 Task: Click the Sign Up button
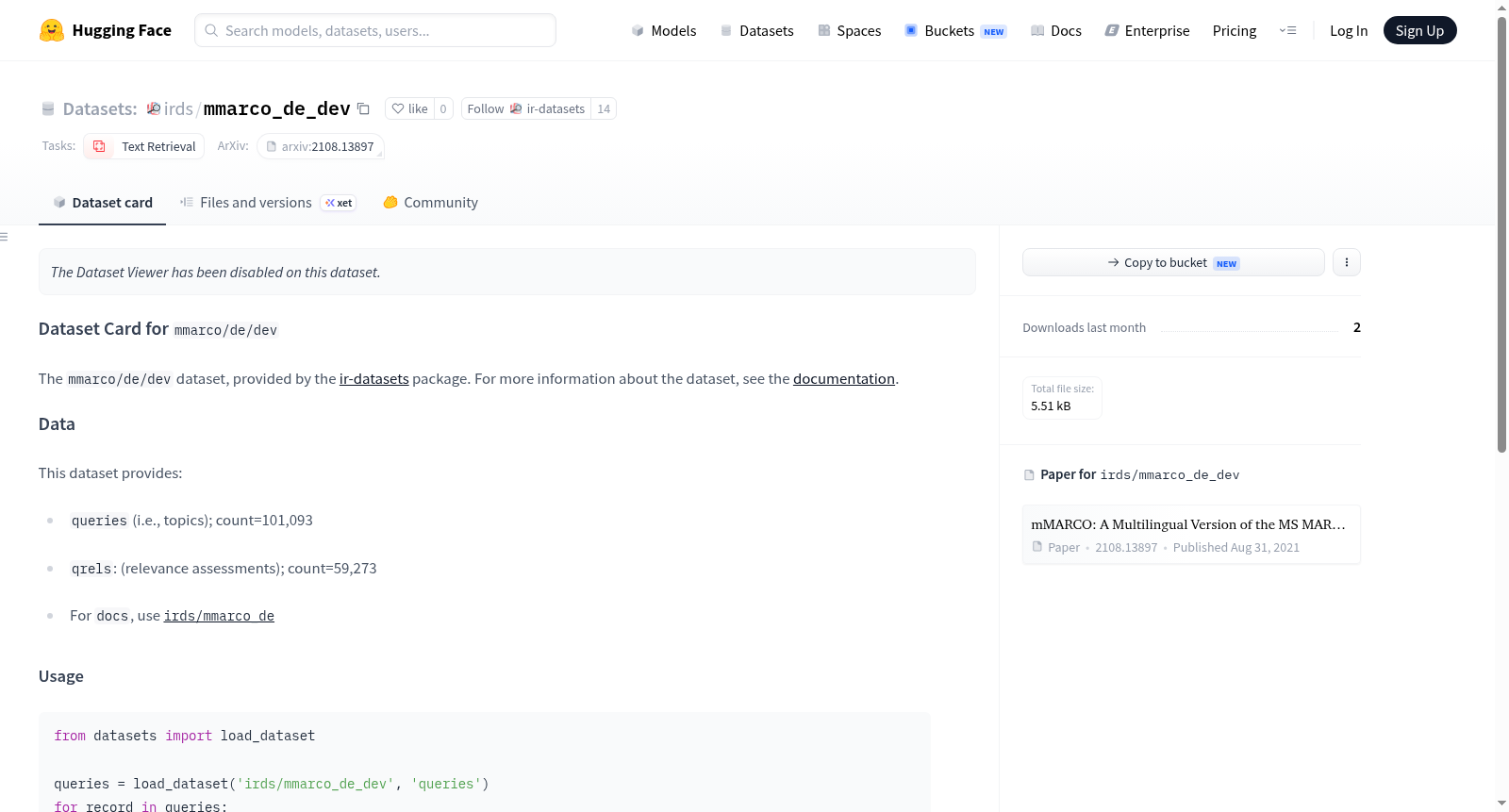[x=1419, y=30]
